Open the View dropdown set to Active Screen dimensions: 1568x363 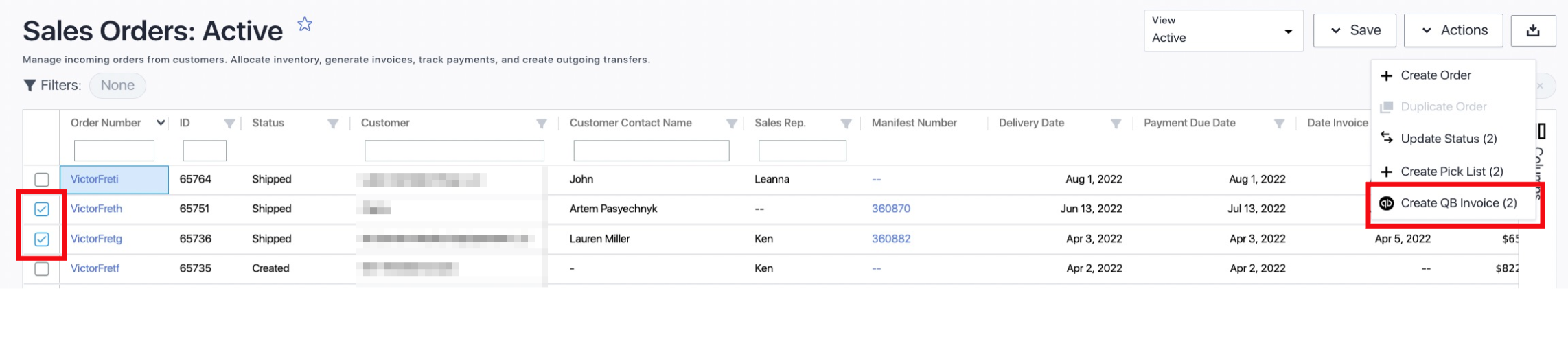click(1223, 31)
